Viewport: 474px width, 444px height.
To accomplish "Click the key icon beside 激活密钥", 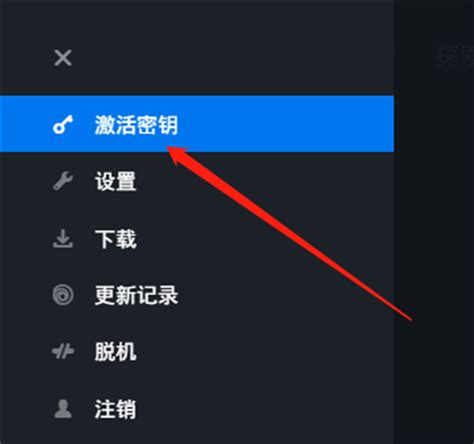I will coord(63,125).
